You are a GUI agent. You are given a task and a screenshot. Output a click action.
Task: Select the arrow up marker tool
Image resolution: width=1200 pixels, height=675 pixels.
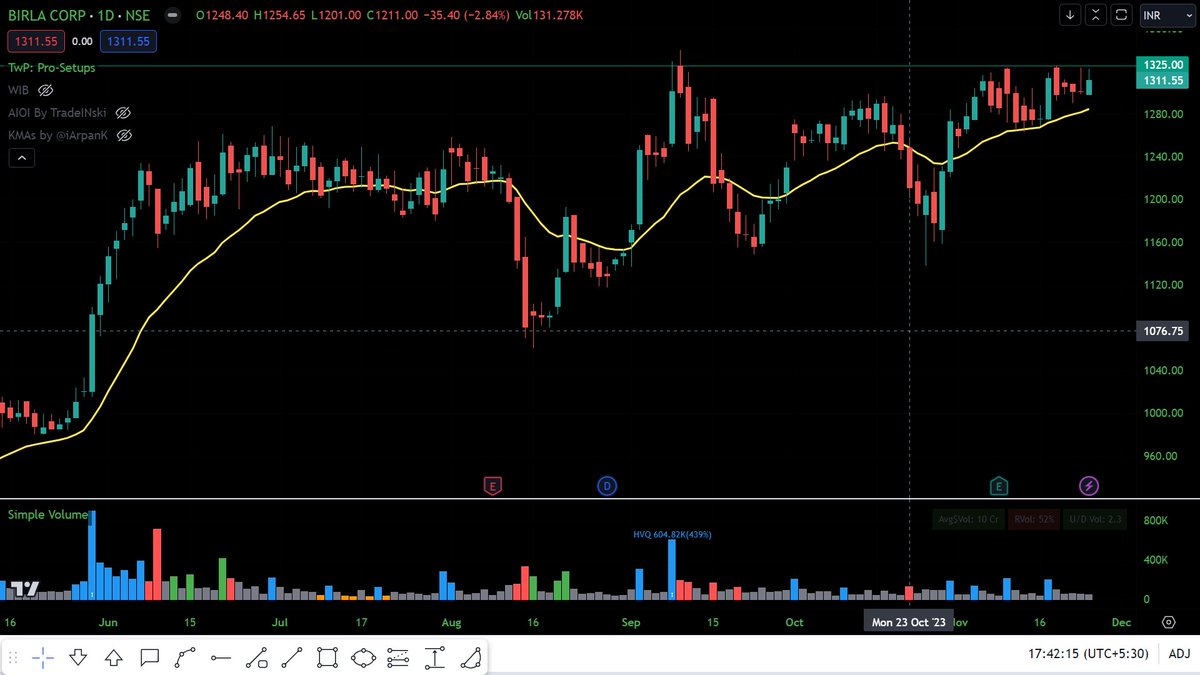coord(114,657)
